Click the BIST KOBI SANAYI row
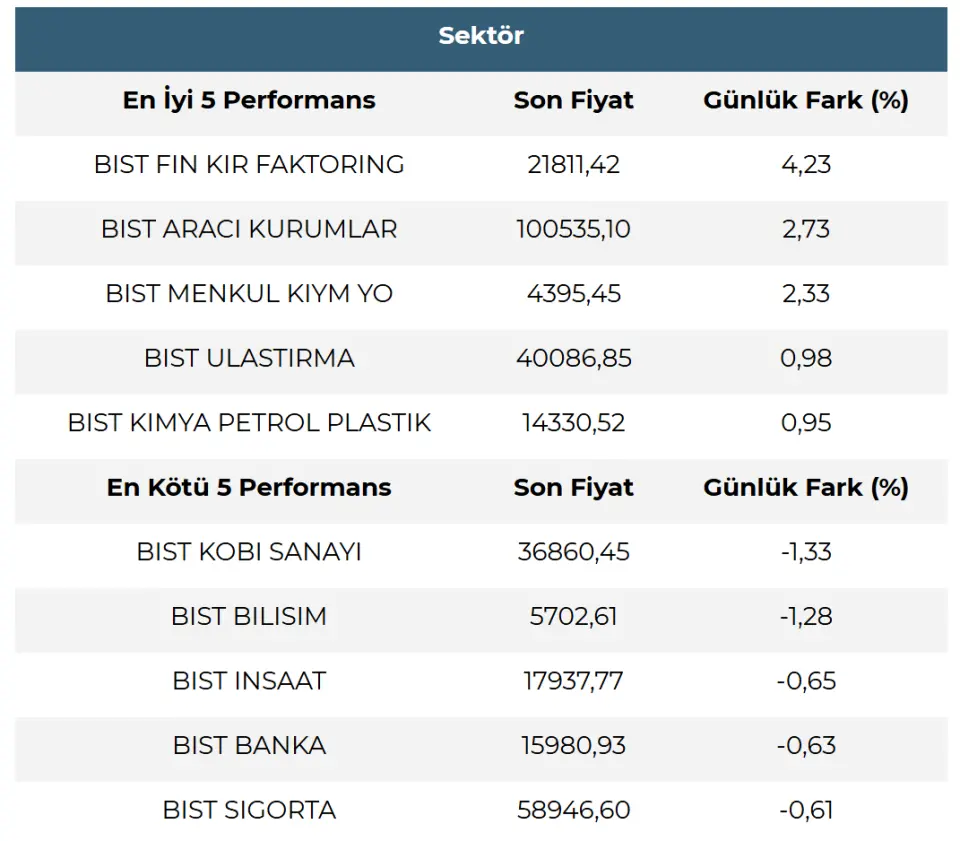 [x=481, y=552]
